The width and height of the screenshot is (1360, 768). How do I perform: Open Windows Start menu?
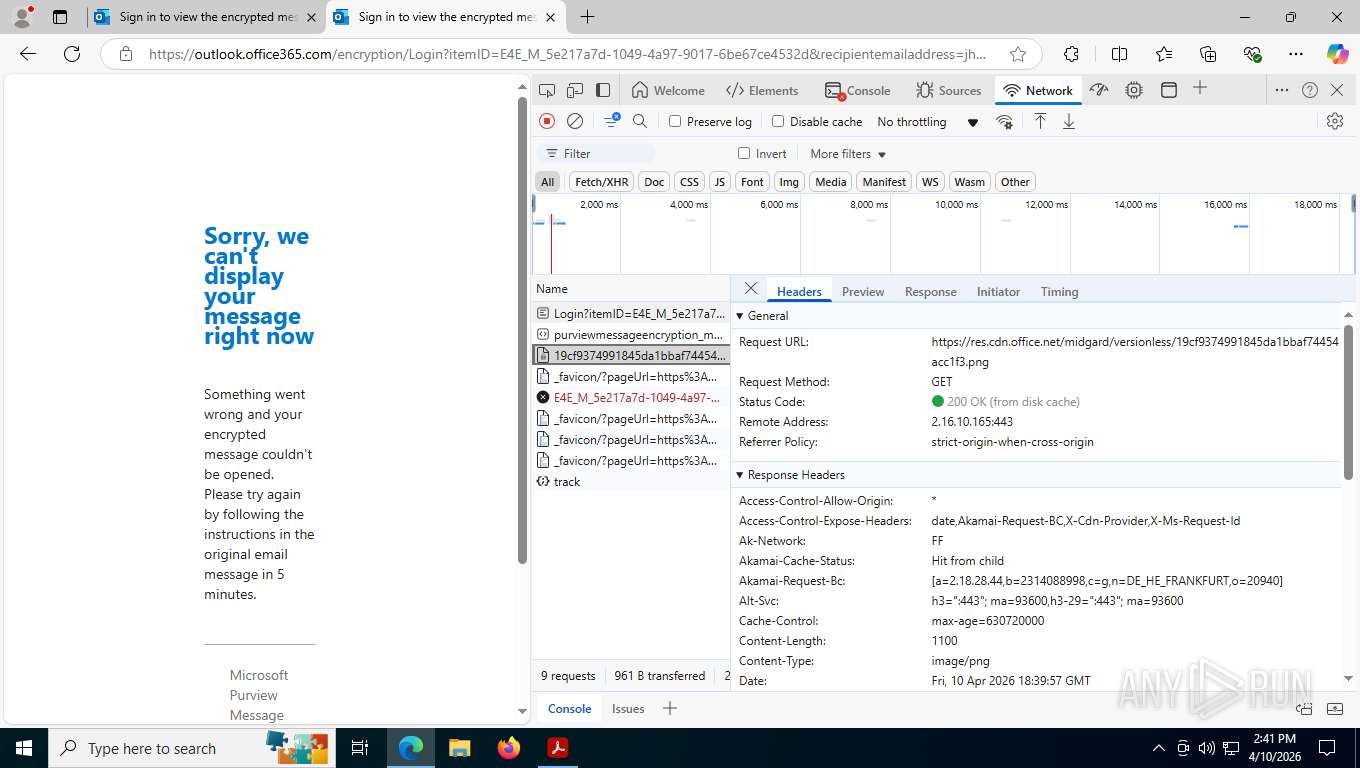(x=23, y=748)
